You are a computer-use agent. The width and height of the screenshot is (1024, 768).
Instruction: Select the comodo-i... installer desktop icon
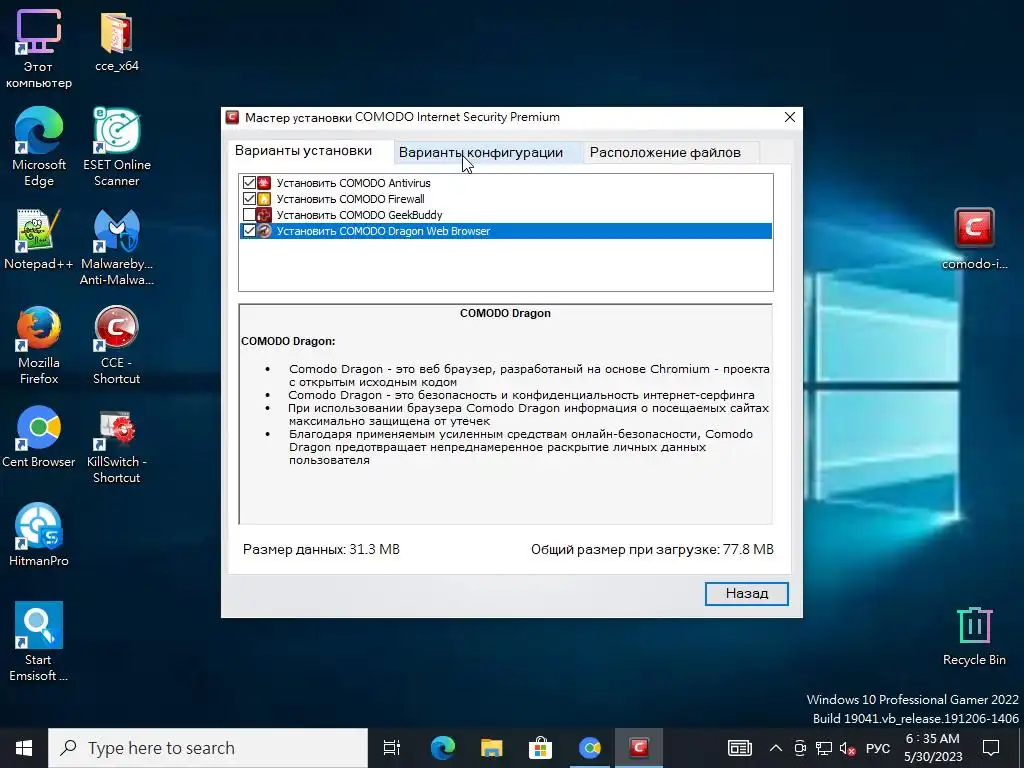point(974,239)
